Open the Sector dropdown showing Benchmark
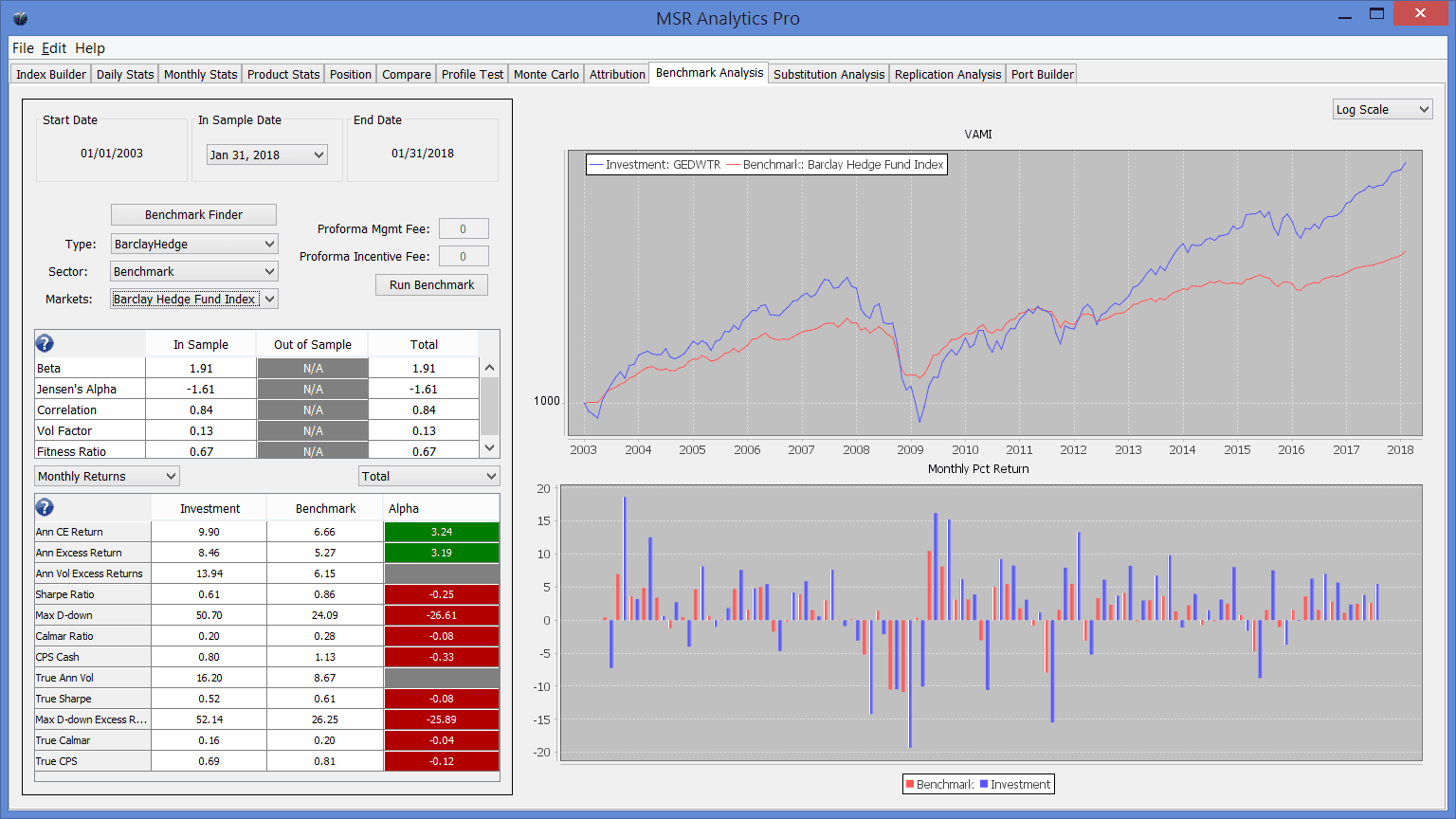 click(x=194, y=271)
